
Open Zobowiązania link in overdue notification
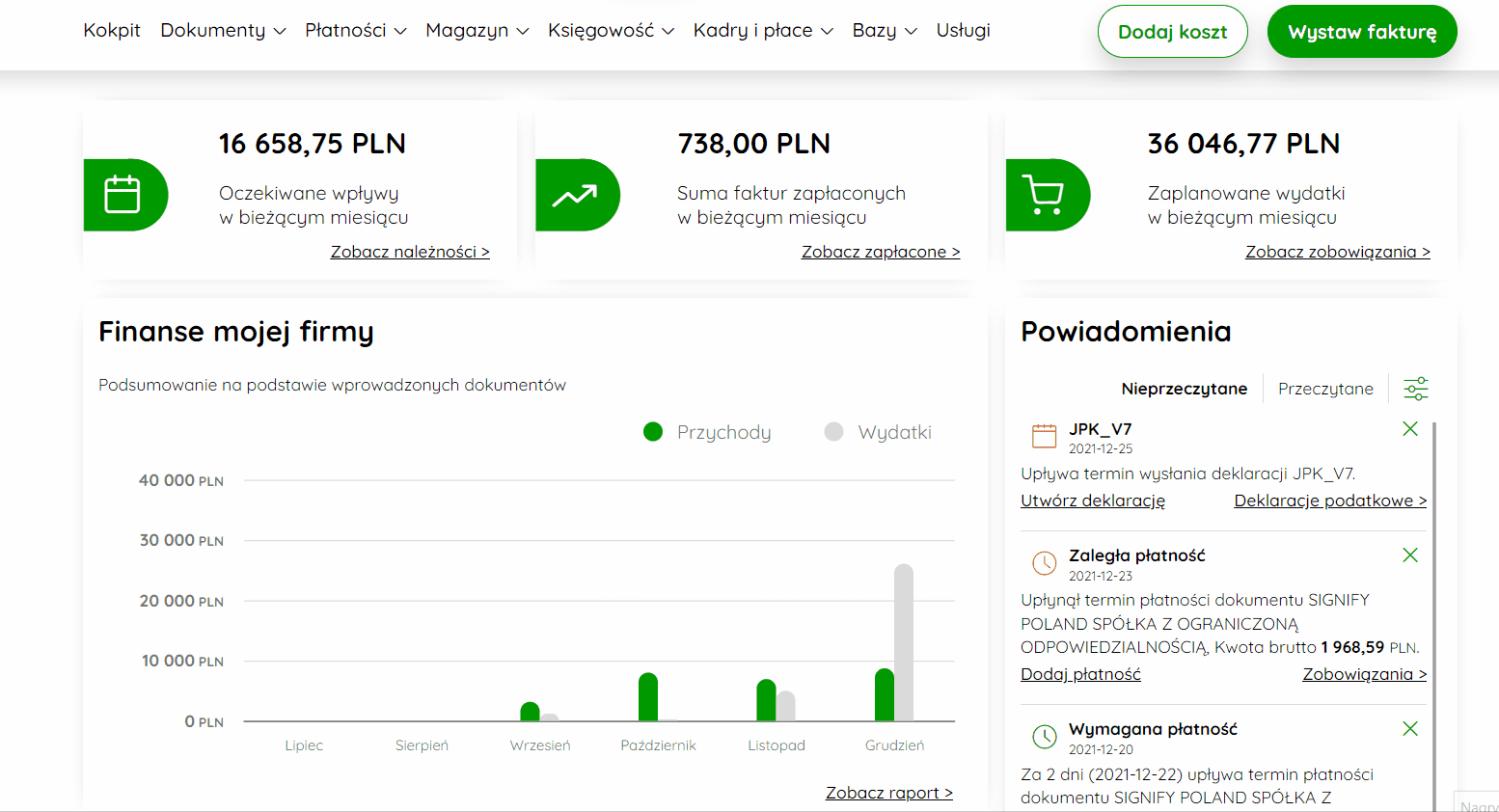tap(1365, 674)
